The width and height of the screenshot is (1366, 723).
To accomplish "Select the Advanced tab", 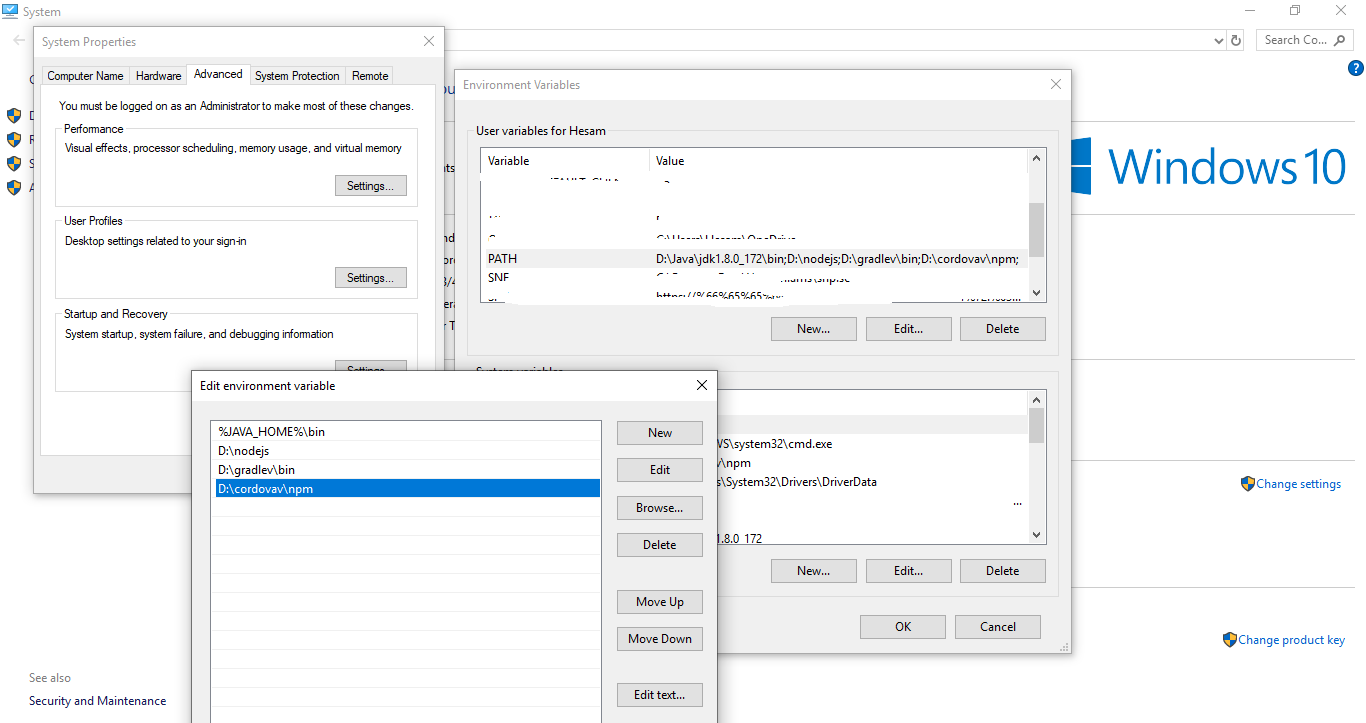I will click(x=218, y=74).
